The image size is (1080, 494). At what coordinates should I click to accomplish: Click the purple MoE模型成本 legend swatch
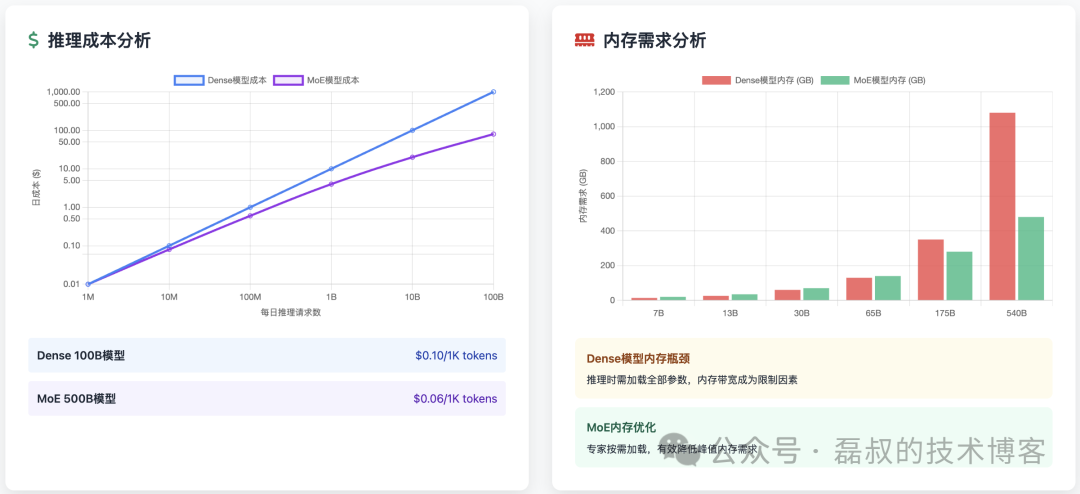289,81
